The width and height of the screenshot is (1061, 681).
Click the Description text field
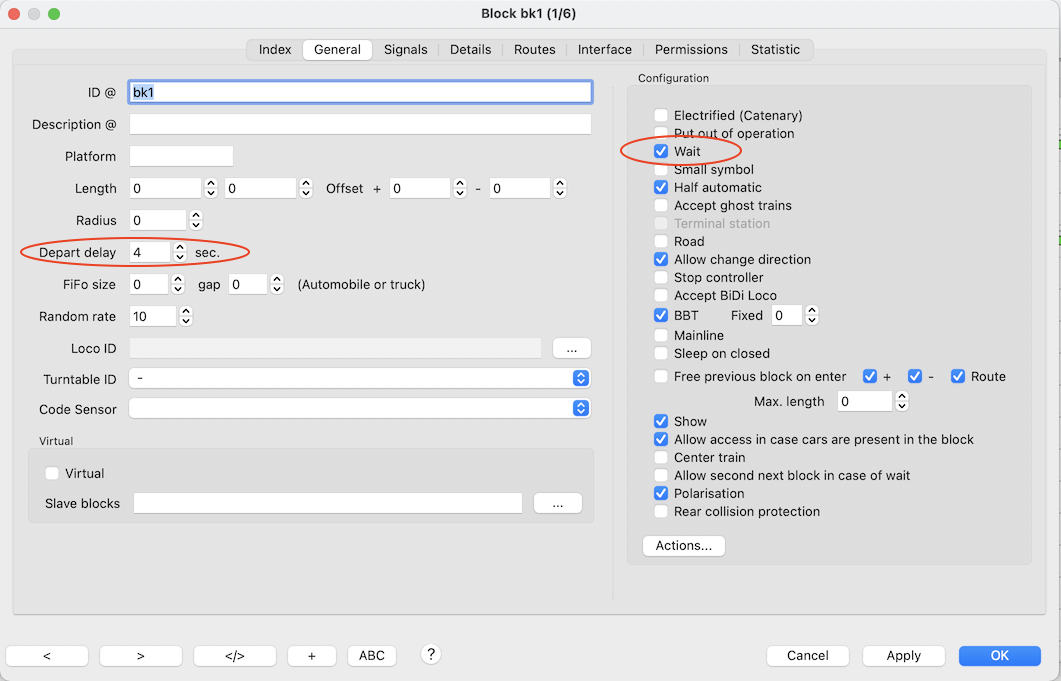click(360, 124)
